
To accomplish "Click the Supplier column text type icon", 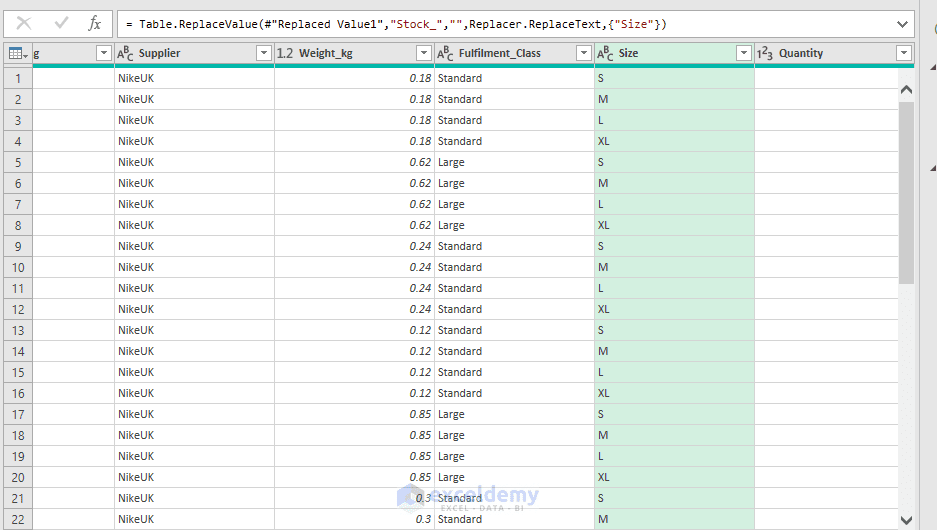I will click(125, 54).
